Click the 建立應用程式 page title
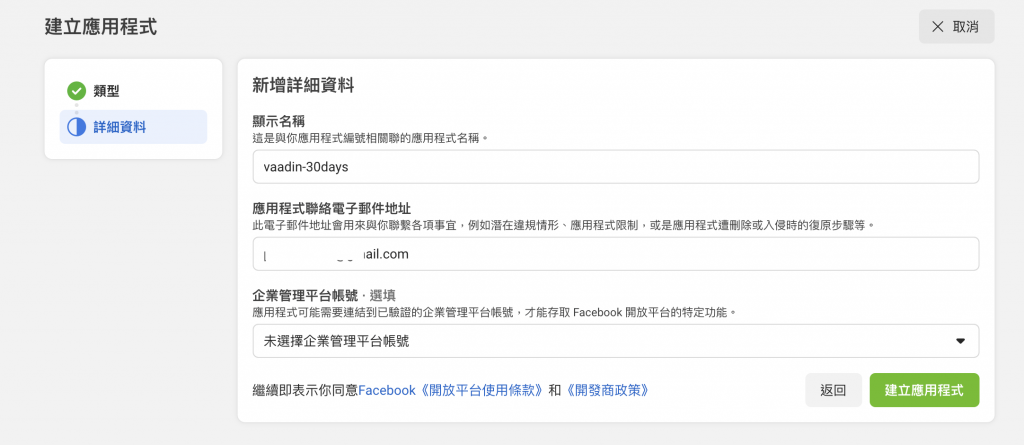The image size is (1024, 445). pos(101,27)
